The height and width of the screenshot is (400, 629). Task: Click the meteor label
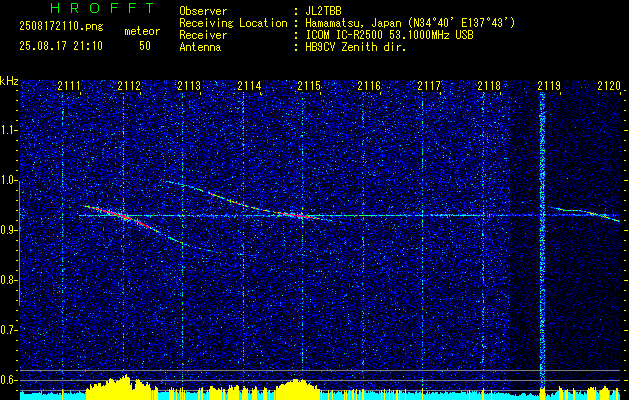[142, 31]
